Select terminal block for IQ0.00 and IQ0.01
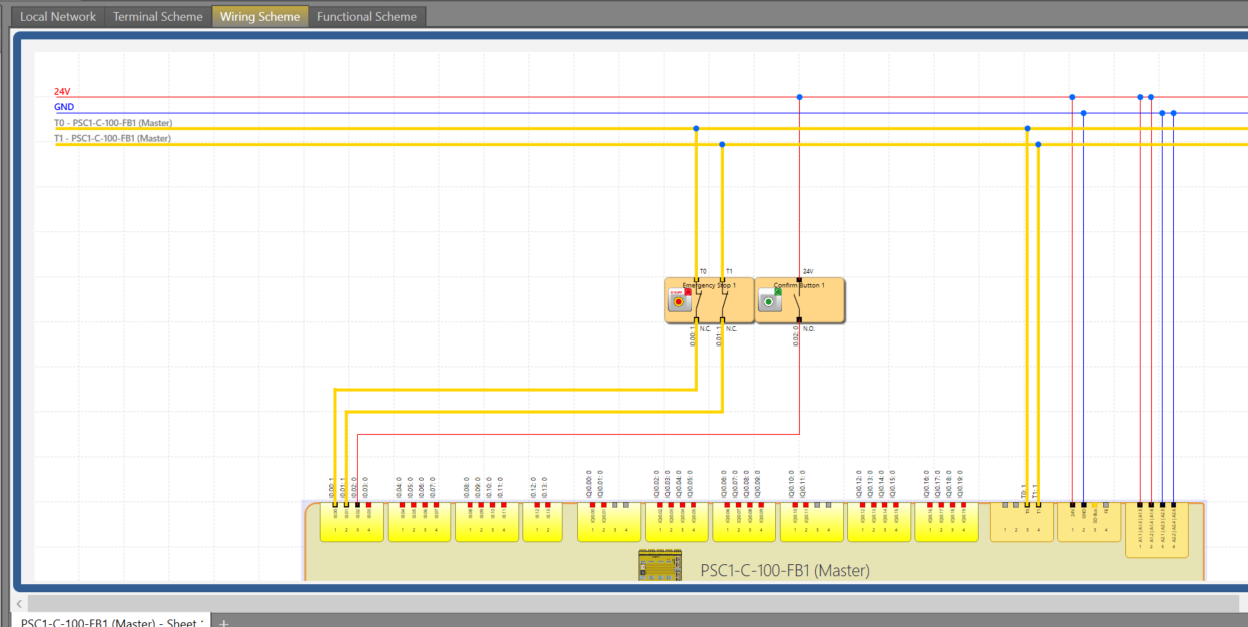Screen dimensions: 1248x627 [x=609, y=522]
